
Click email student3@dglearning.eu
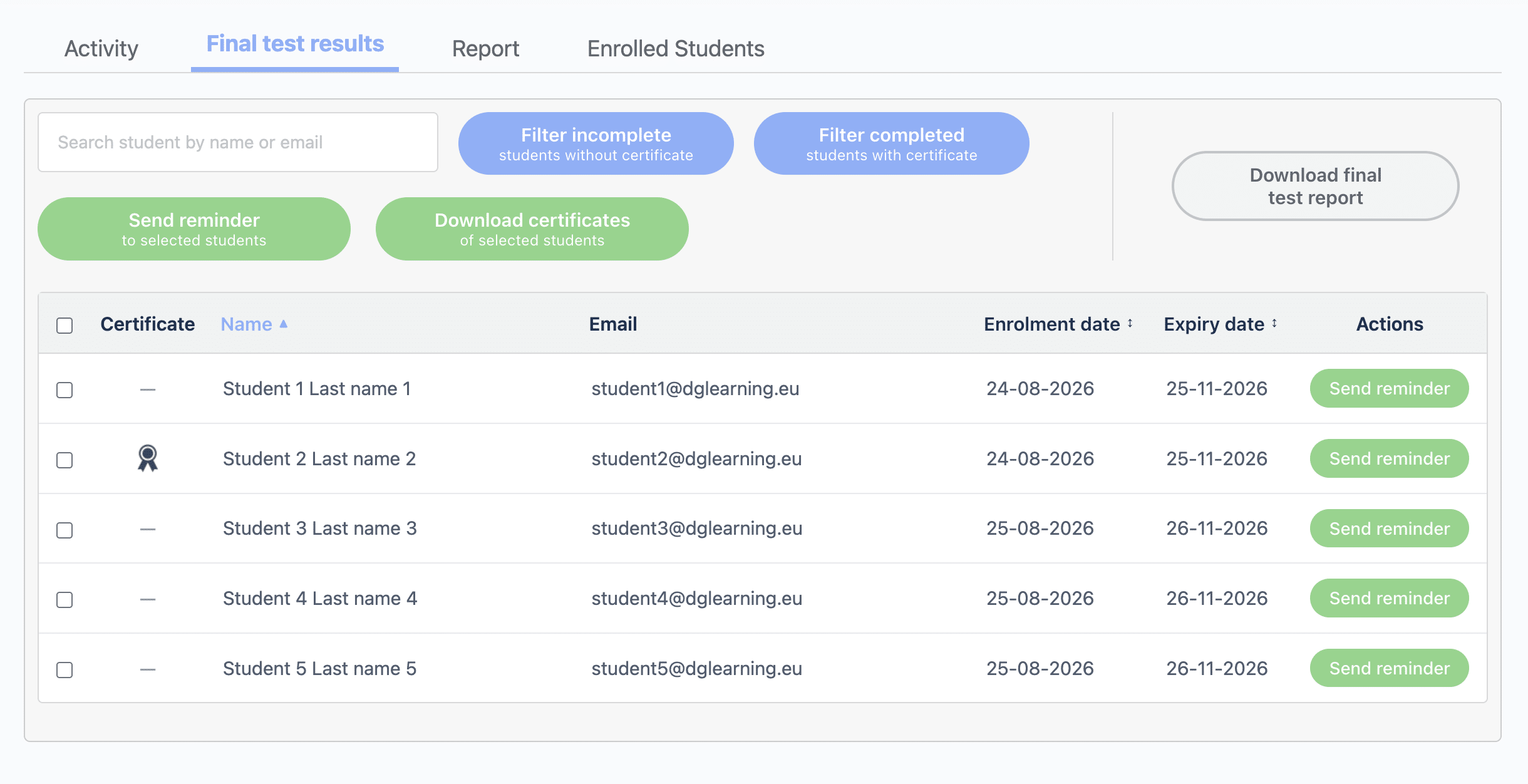tap(697, 529)
